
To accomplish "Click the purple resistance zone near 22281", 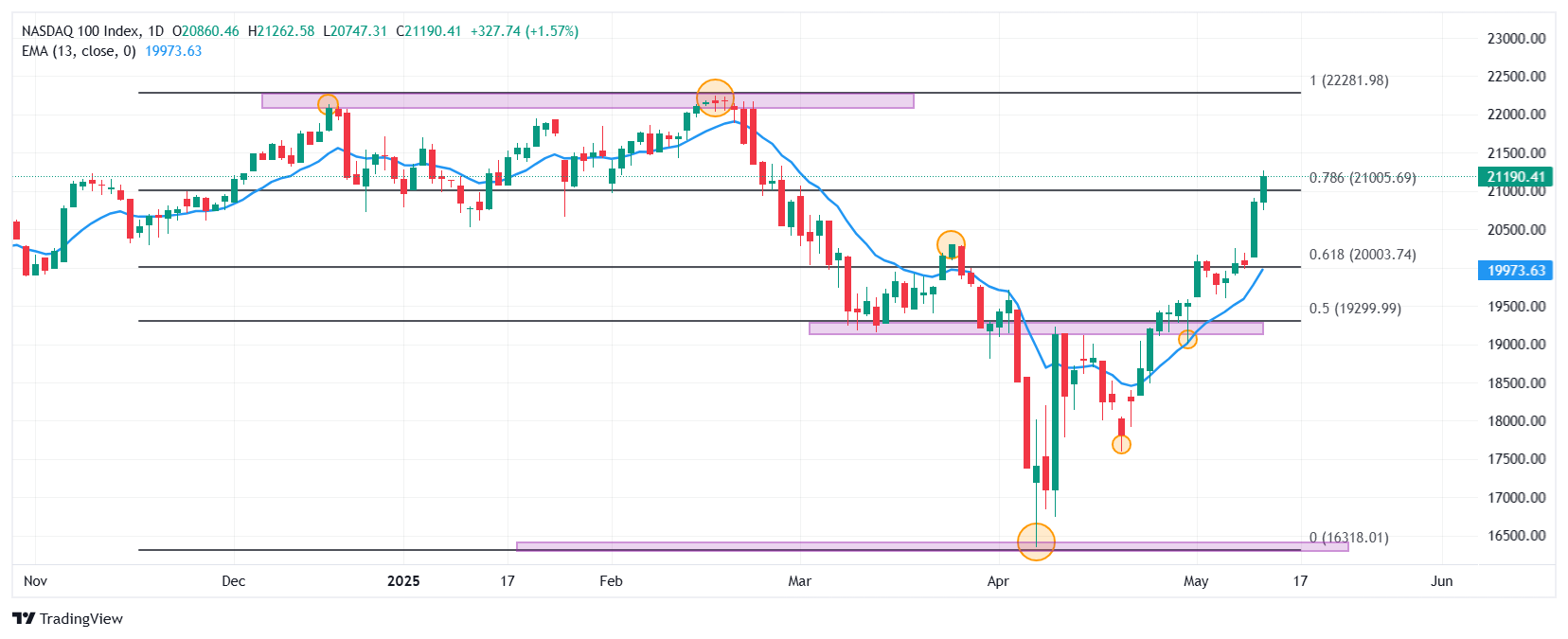I will click(588, 100).
